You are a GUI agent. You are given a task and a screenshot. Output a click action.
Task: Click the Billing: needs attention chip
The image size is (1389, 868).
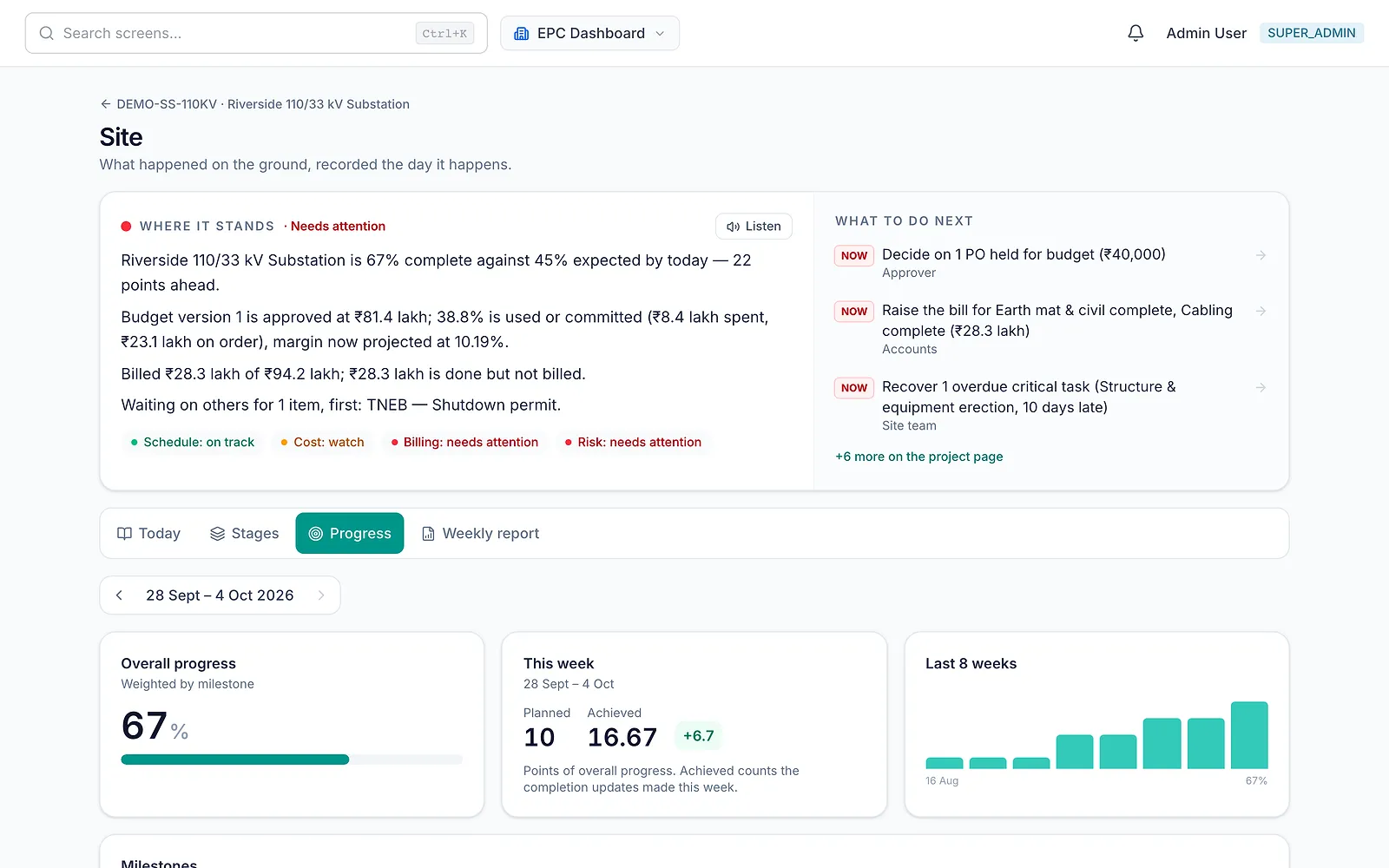pyautogui.click(x=464, y=442)
